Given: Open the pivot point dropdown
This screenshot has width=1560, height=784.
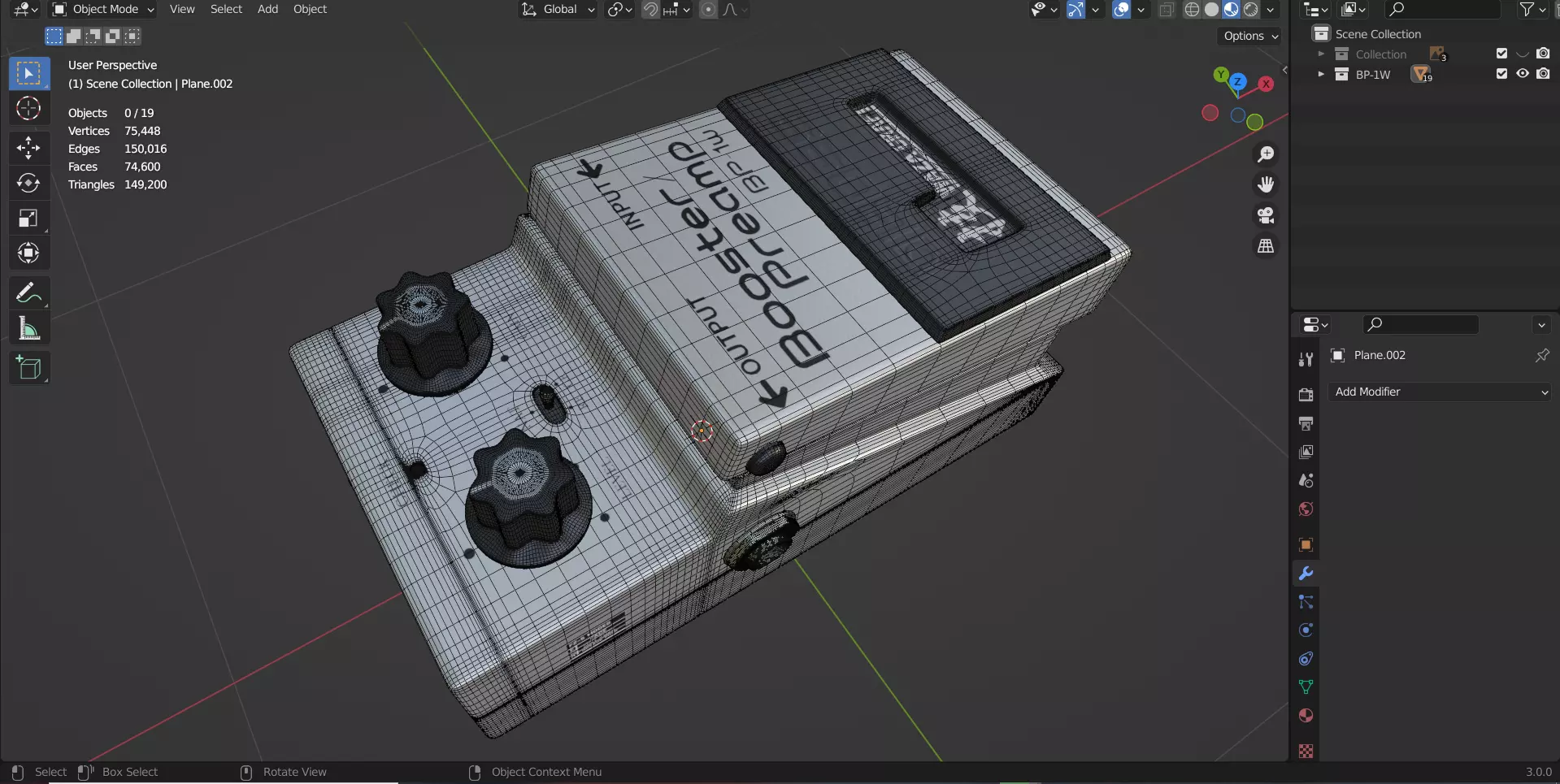Looking at the screenshot, I should click(620, 10).
